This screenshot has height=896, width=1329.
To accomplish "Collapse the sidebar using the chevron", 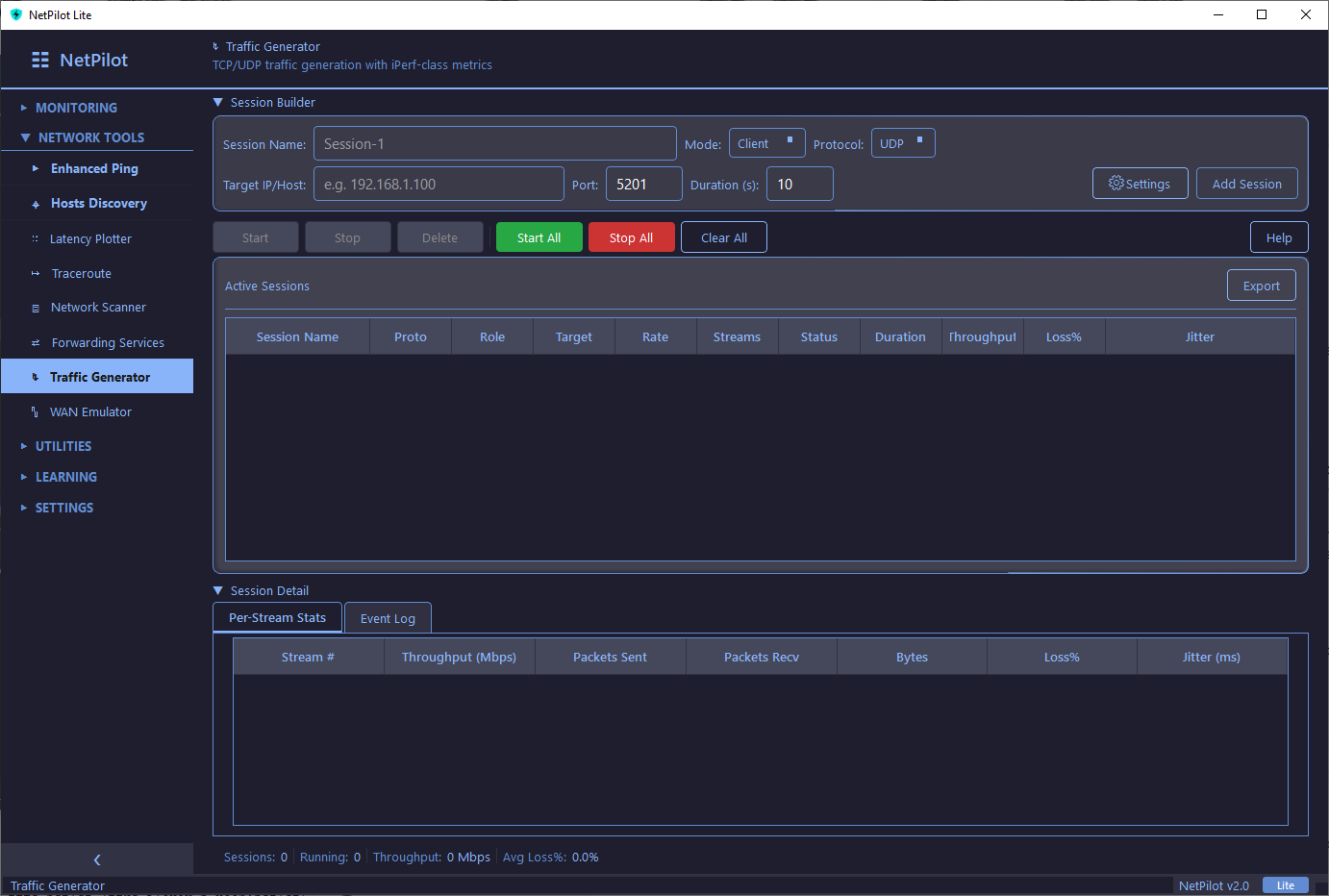I will [96, 859].
